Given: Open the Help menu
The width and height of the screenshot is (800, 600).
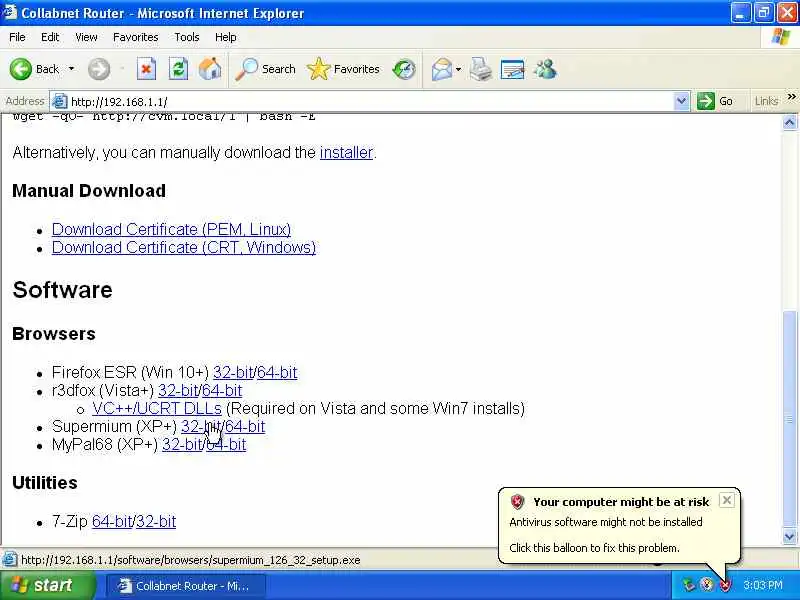Looking at the screenshot, I should 226,37.
